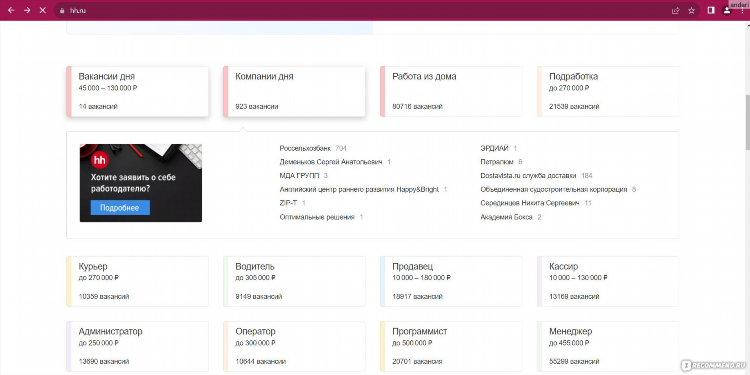The width and height of the screenshot is (750, 375).
Task: Open the Оператор vacancies card
Action: 294,346
